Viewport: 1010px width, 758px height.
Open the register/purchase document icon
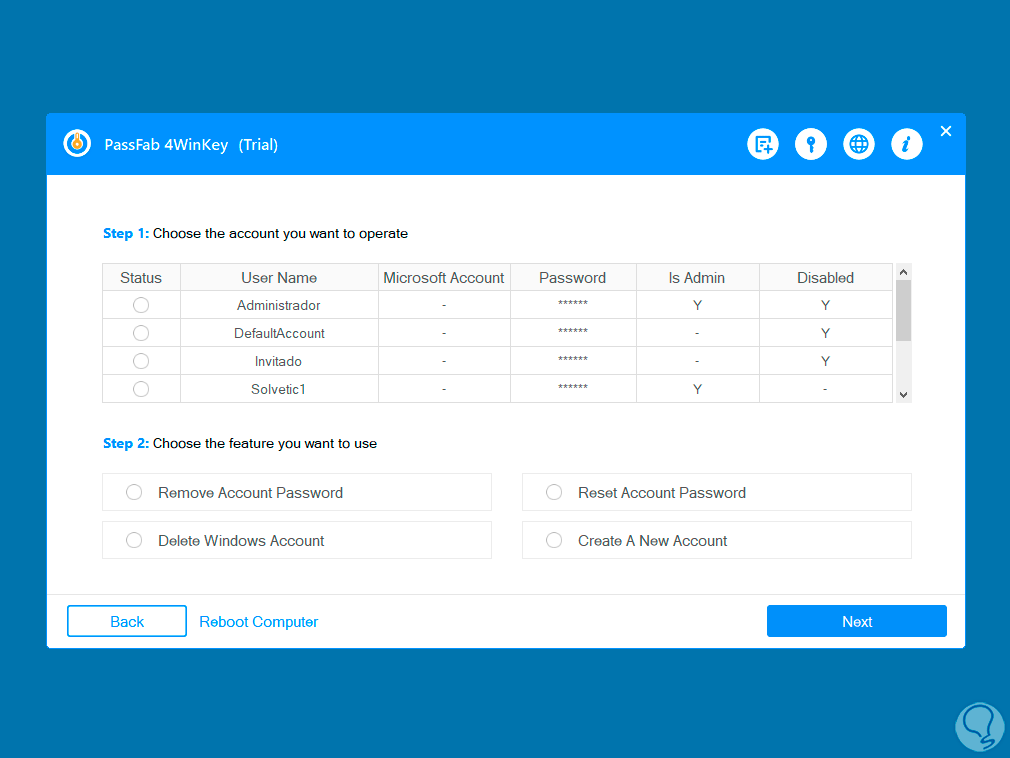pos(763,144)
